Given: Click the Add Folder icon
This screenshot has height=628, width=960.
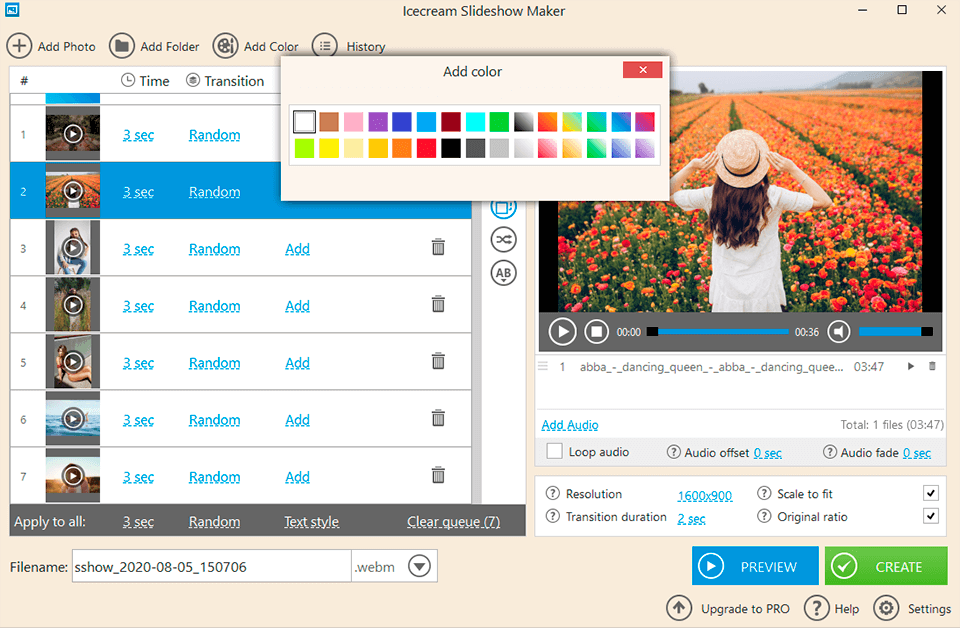Looking at the screenshot, I should click(122, 46).
